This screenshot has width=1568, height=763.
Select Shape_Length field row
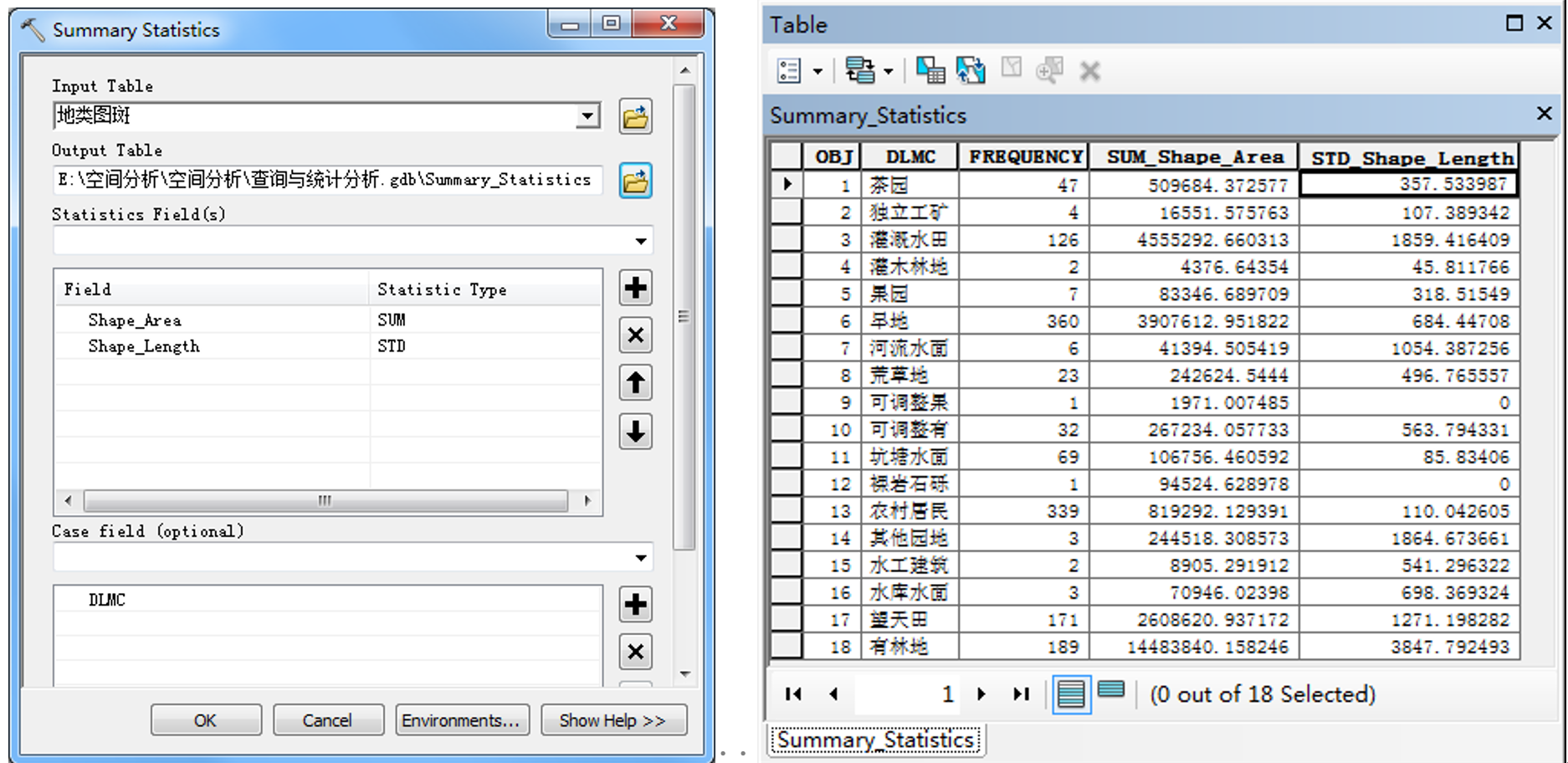[328, 346]
